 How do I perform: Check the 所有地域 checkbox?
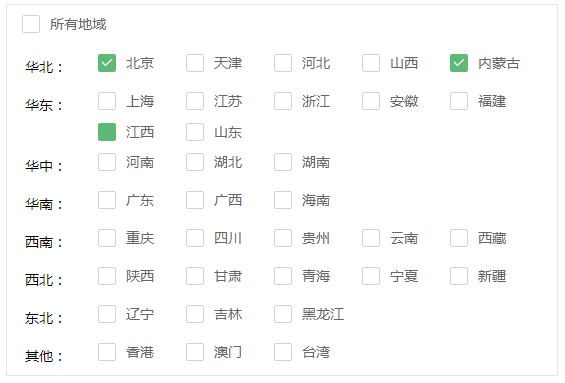point(31,24)
